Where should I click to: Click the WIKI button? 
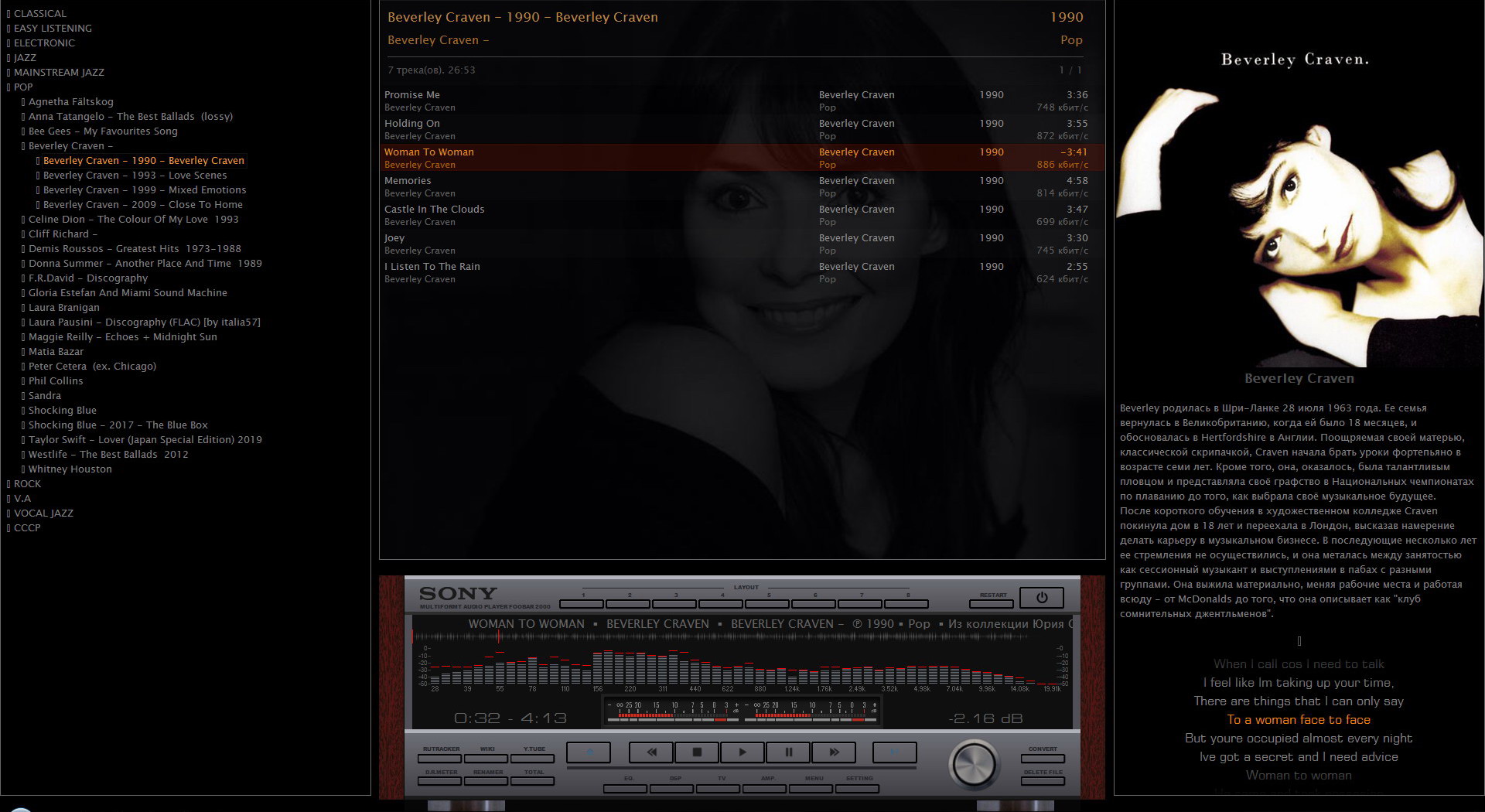click(x=487, y=758)
